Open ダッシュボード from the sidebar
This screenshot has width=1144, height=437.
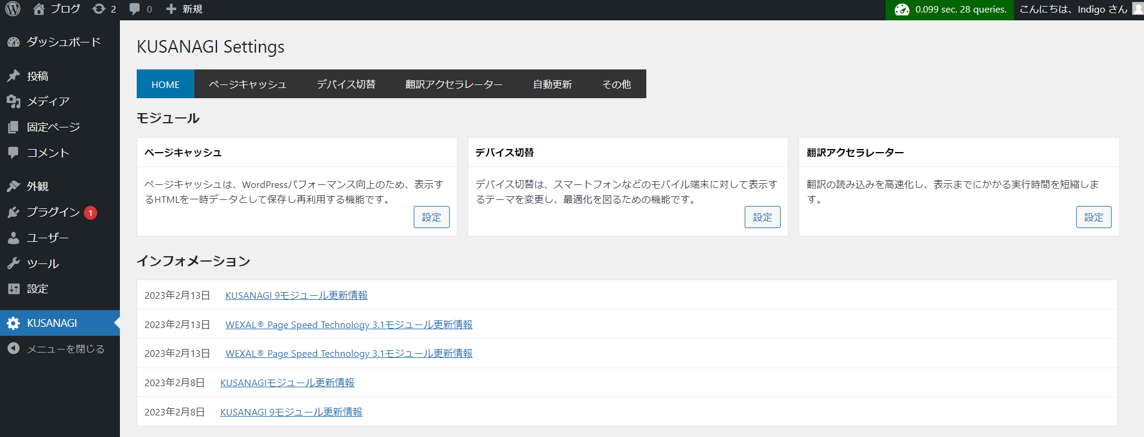pyautogui.click(x=62, y=42)
